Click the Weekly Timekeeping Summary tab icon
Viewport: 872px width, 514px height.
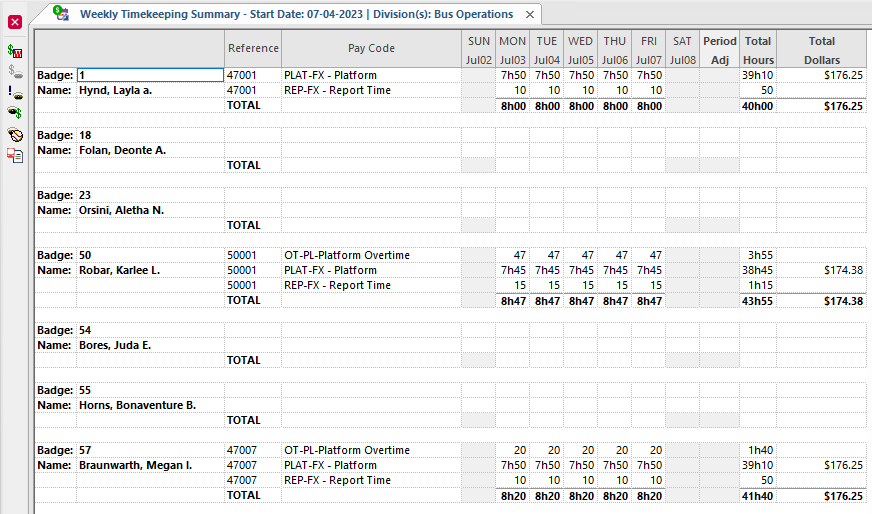[61, 14]
